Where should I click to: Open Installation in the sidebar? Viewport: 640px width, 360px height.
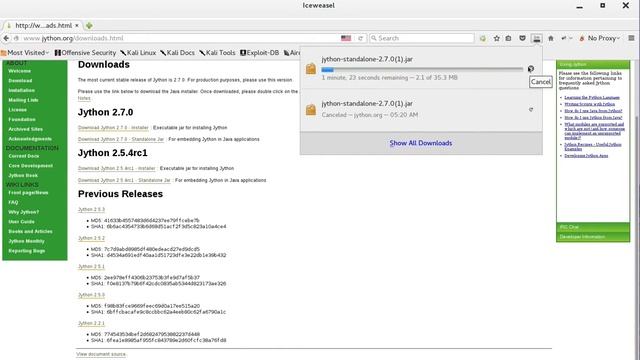click(22, 90)
